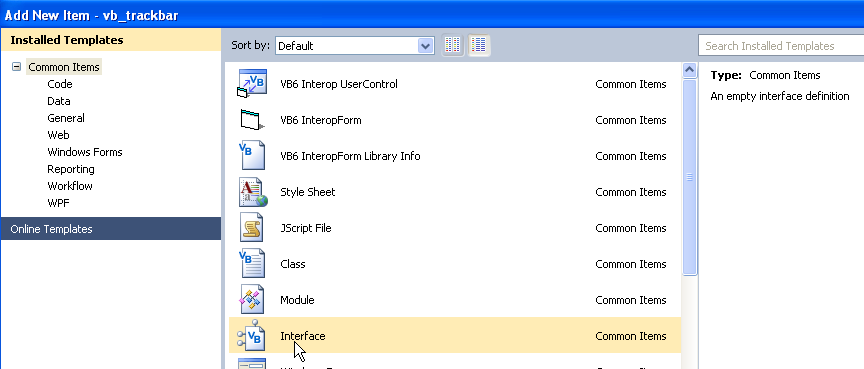This screenshot has width=864, height=369.
Task: Choose the Module template icon
Action: [x=252, y=300]
